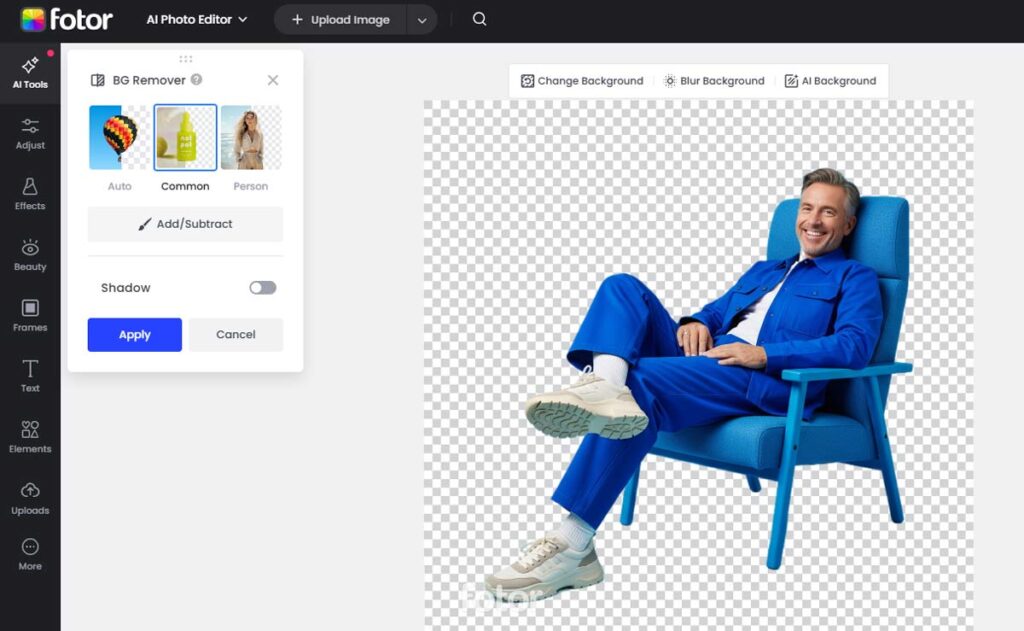Select the Beauty tools icon
This screenshot has height=631, width=1024.
pyautogui.click(x=30, y=254)
